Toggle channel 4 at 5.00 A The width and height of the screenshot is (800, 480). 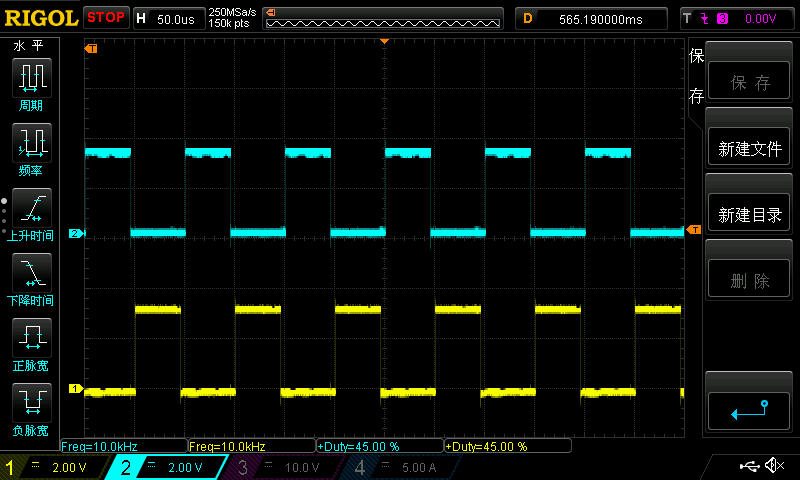tap(400, 467)
